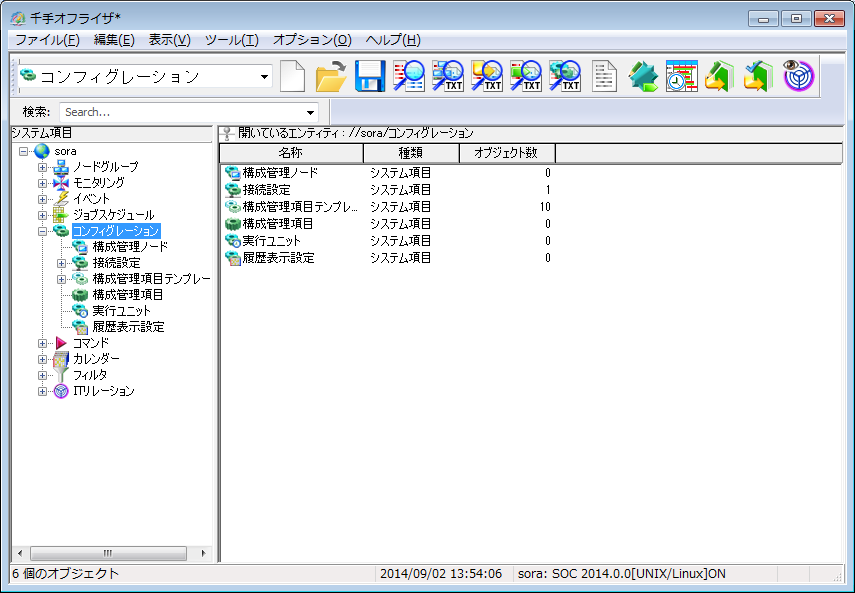Select 構成管理ノード in the left tree
Viewport: 855px width, 593px height.
130,247
